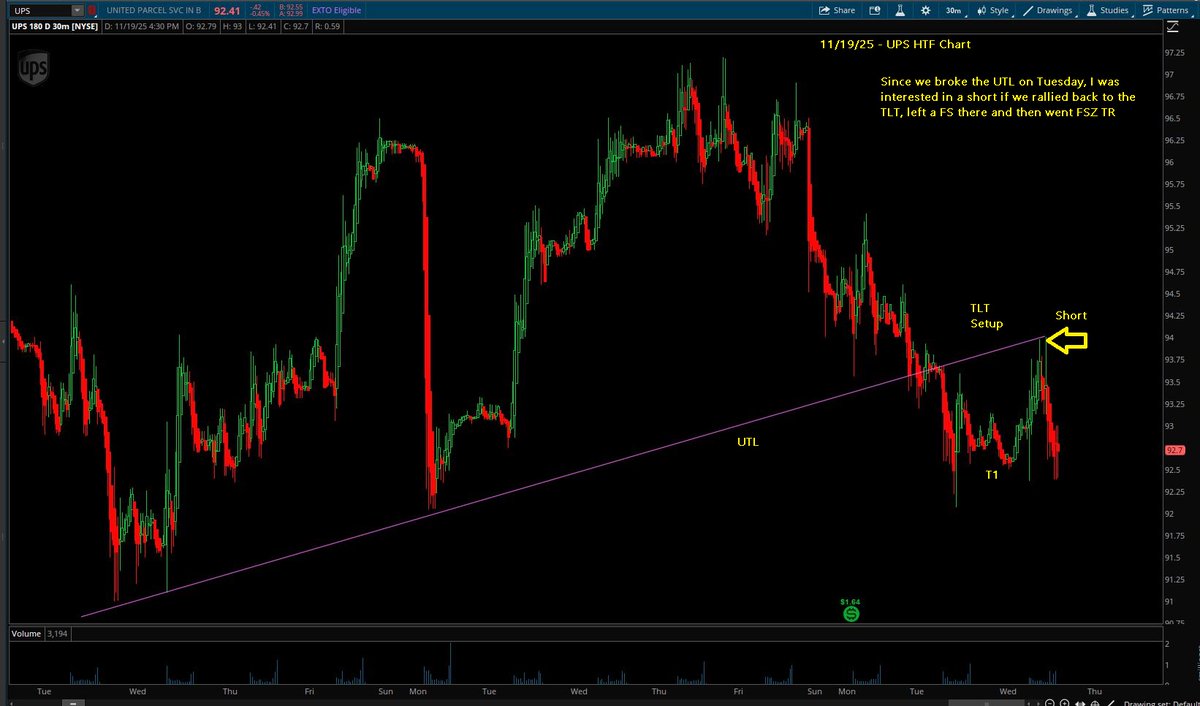Screen dimensions: 1200x706
Task: Click the 'R: 0.59' range value
Action: coord(330,26)
